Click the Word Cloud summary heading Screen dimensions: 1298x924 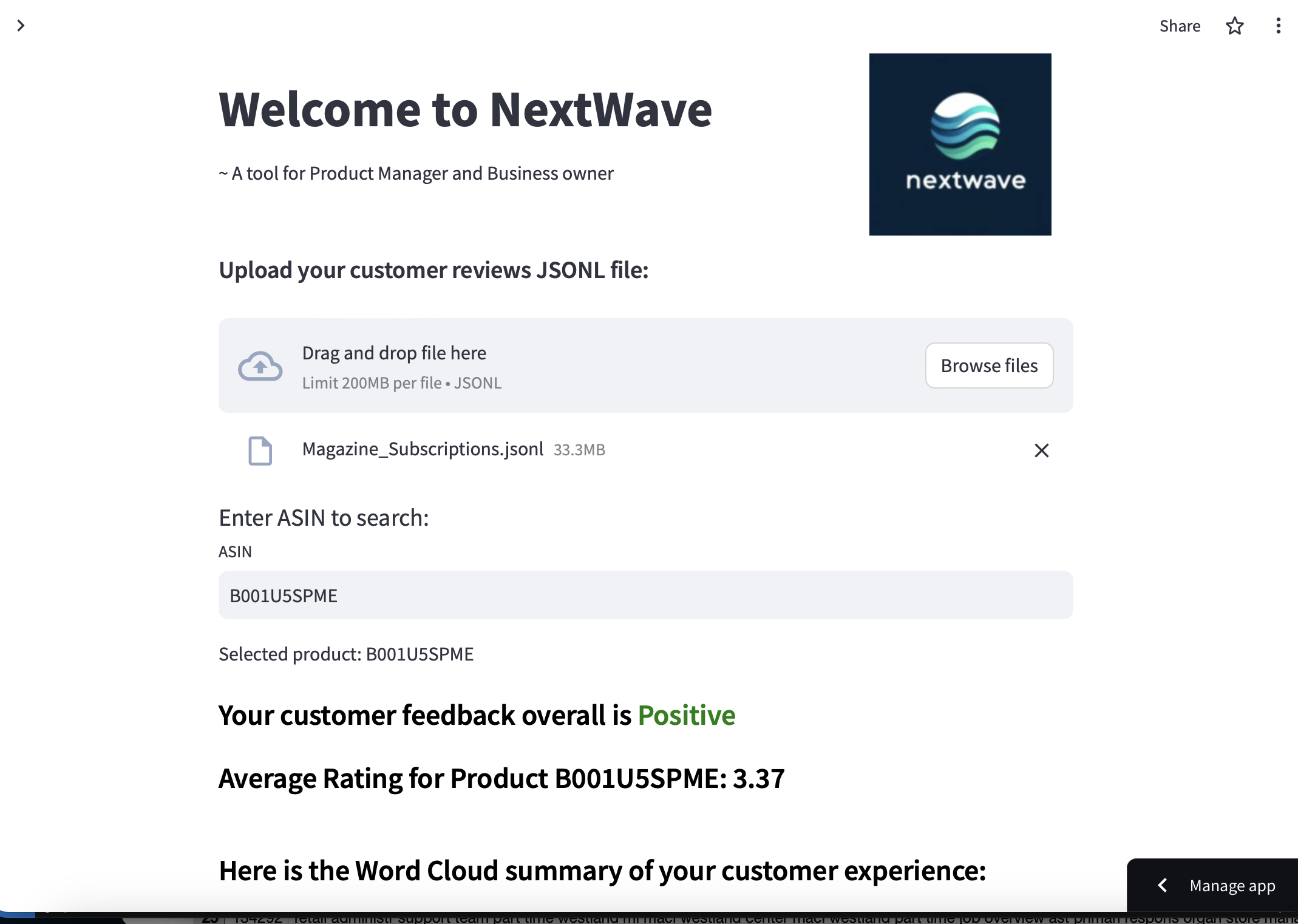602,871
